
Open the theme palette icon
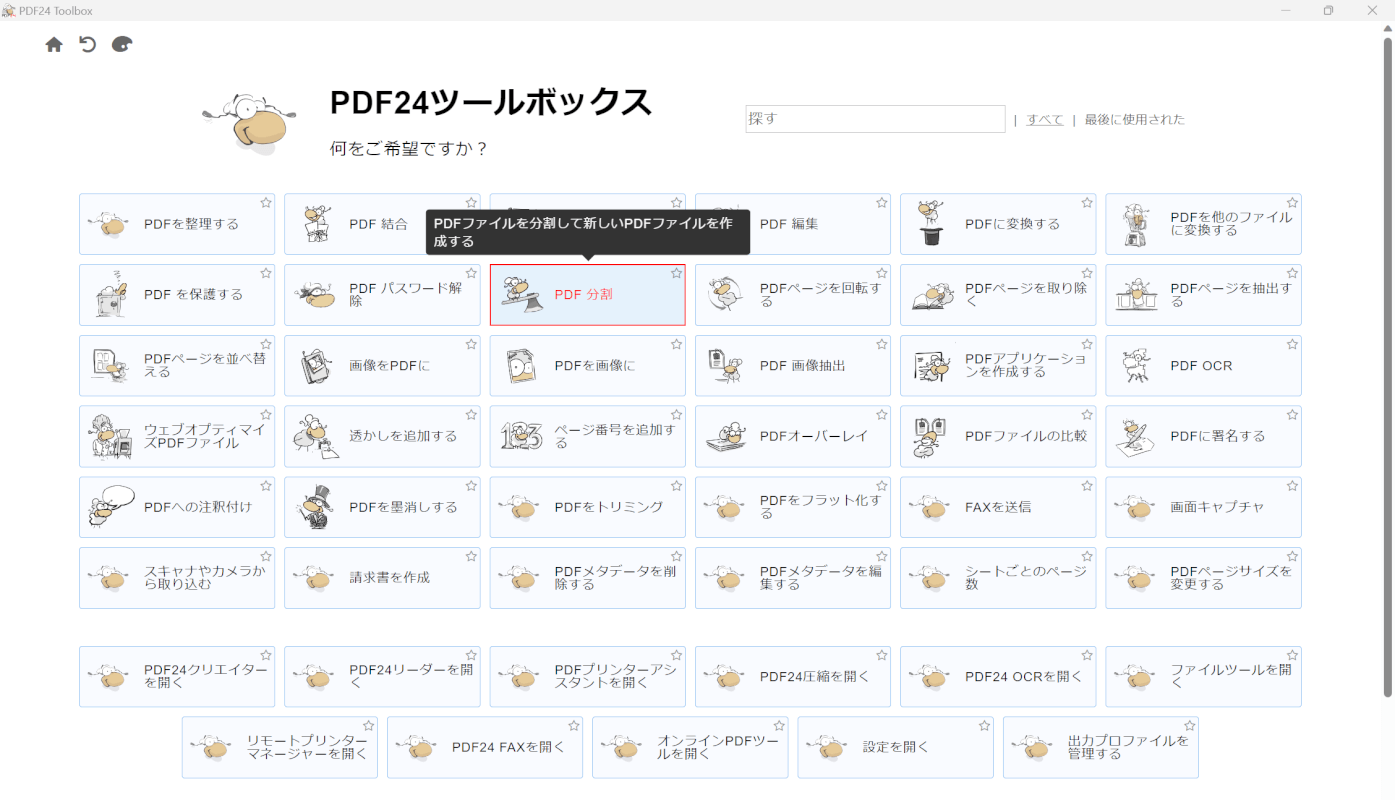click(122, 44)
